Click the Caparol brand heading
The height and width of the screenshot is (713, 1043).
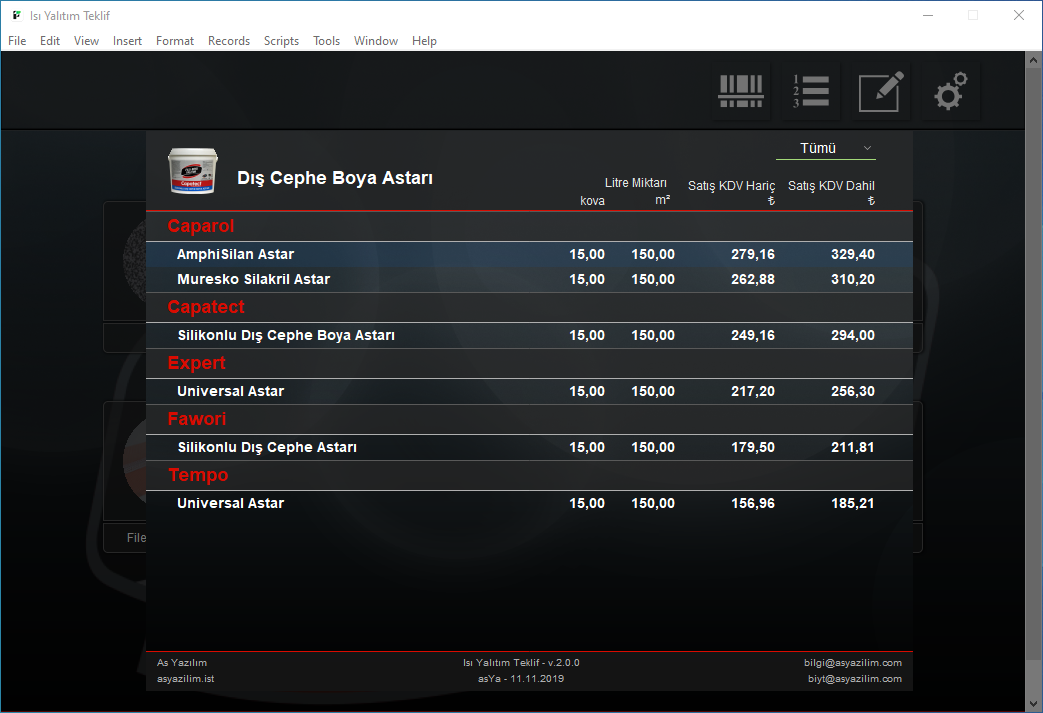(201, 226)
